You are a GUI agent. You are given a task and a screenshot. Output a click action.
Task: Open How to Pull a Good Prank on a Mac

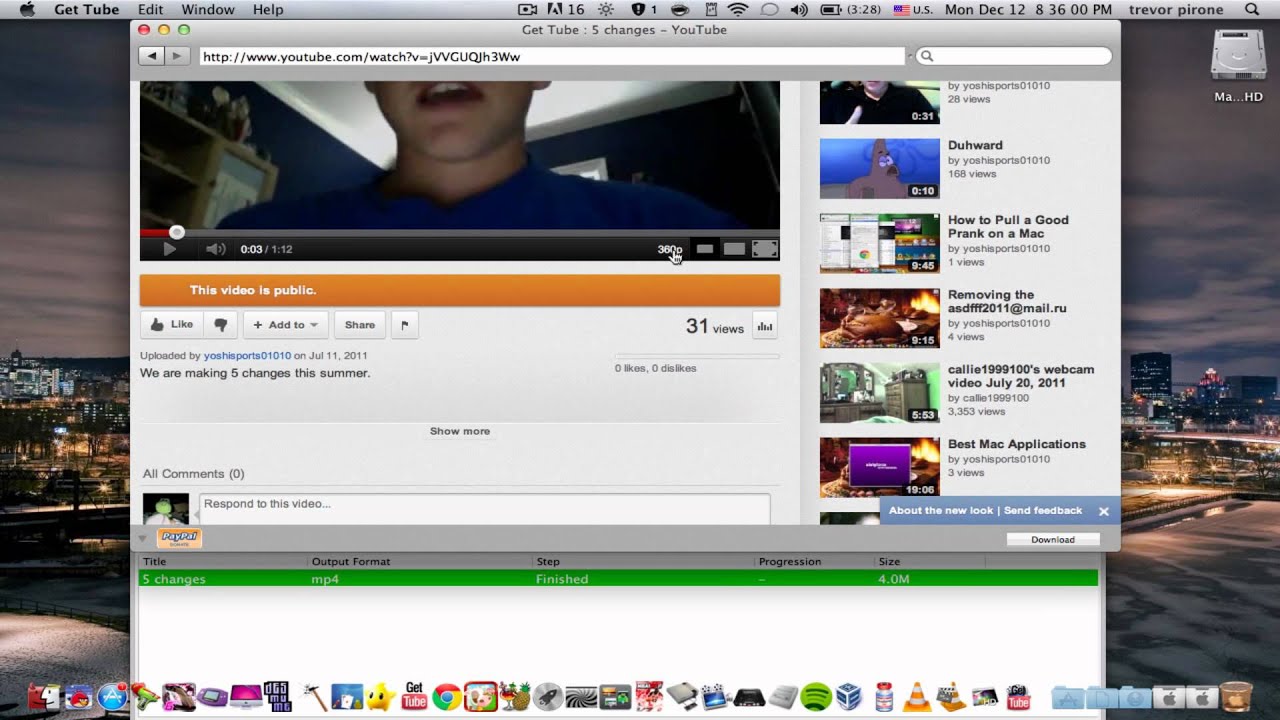click(x=1008, y=227)
